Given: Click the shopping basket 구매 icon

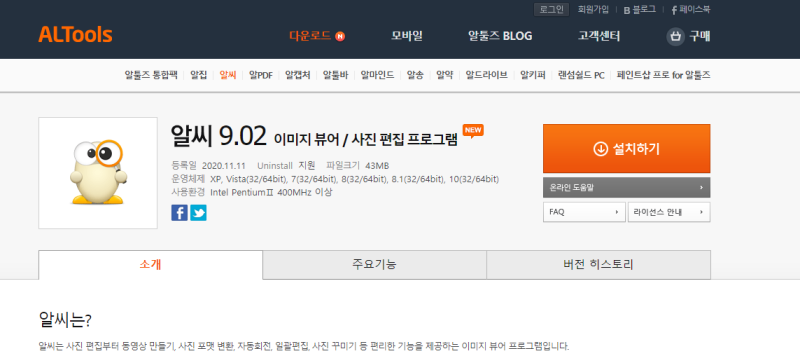Looking at the screenshot, I should pyautogui.click(x=675, y=36).
